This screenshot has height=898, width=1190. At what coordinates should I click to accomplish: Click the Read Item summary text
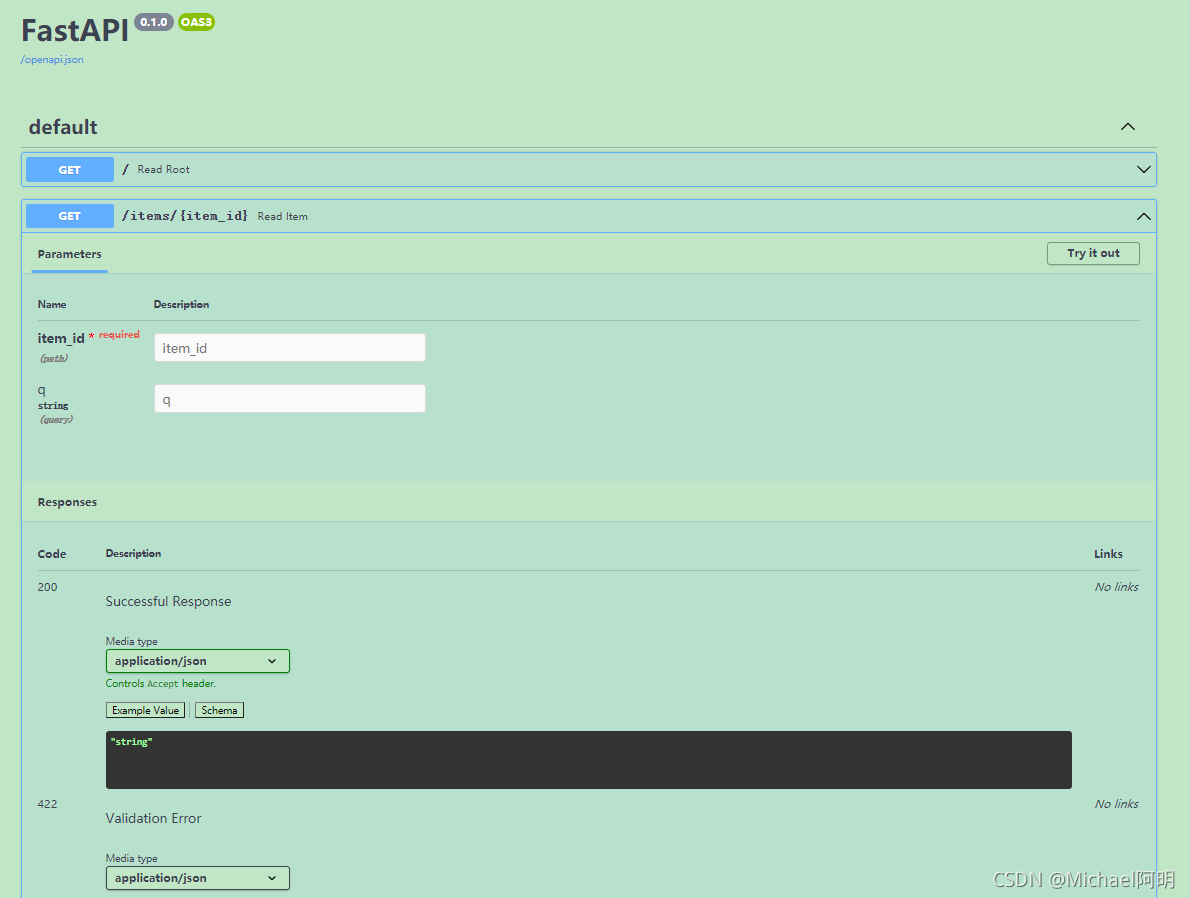point(282,216)
